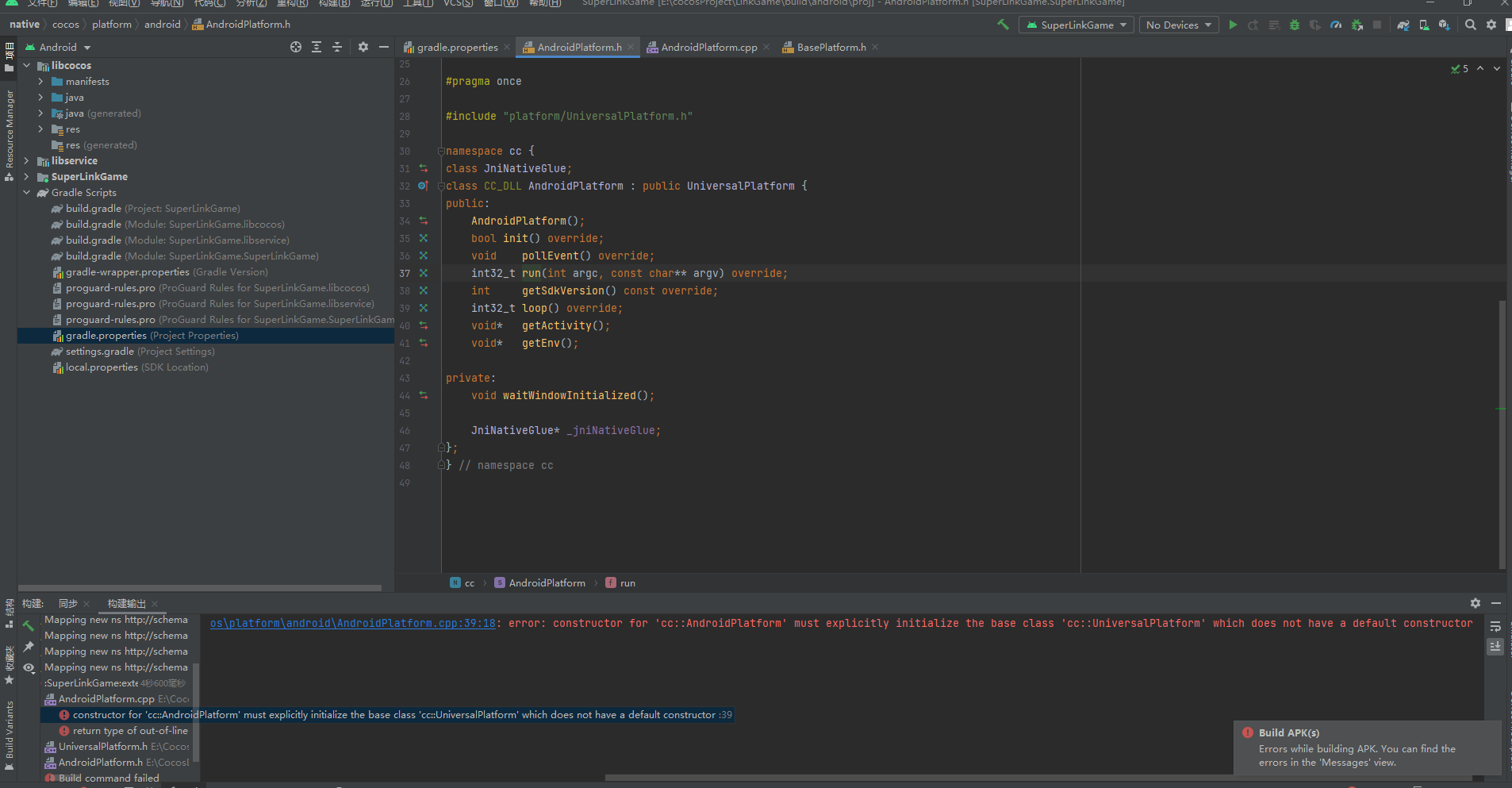The image size is (1512, 788).
Task: Toggle the eye view filter in build panel
Action: click(x=29, y=667)
